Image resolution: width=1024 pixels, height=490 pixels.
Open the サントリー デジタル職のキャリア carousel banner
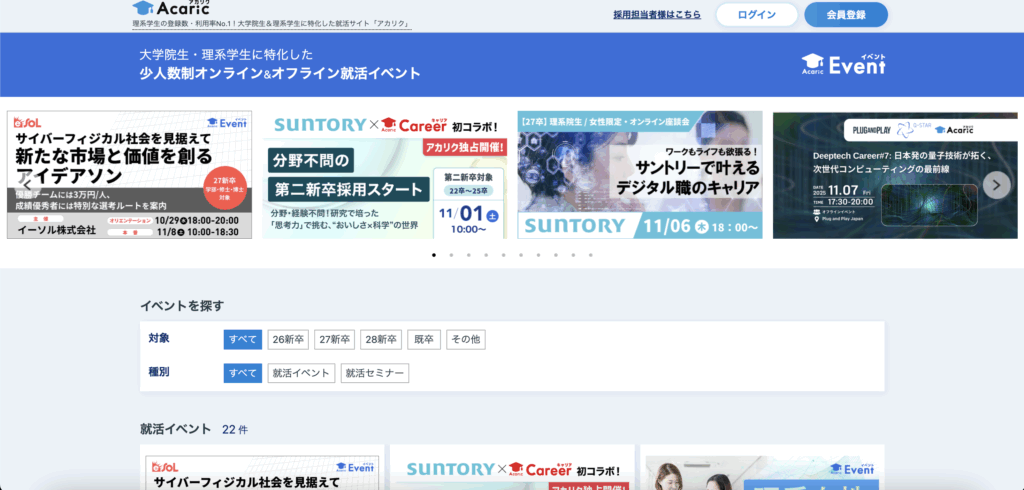click(x=640, y=174)
